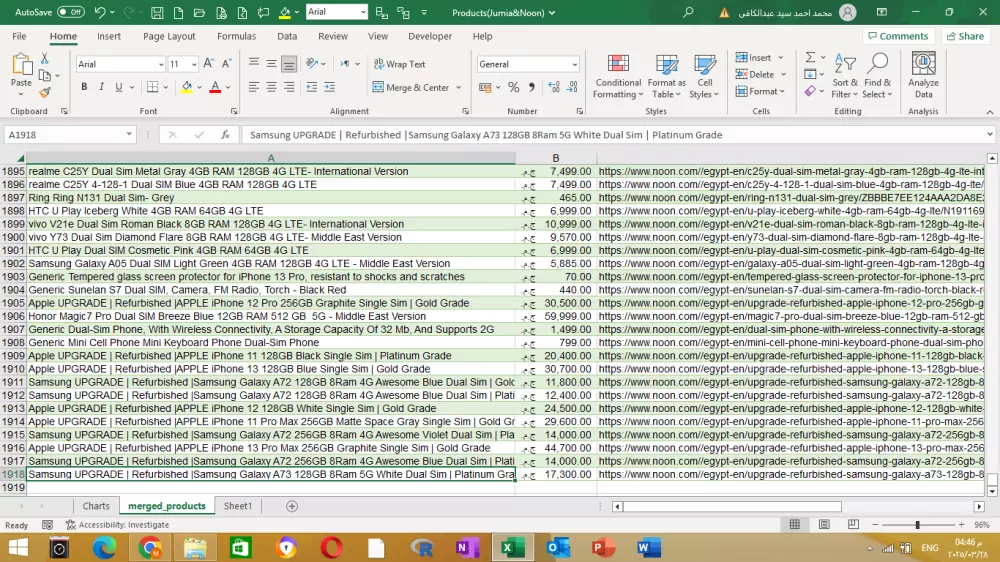The width and height of the screenshot is (1000, 562).
Task: Switch to the Charts sheet tab
Action: pos(96,506)
